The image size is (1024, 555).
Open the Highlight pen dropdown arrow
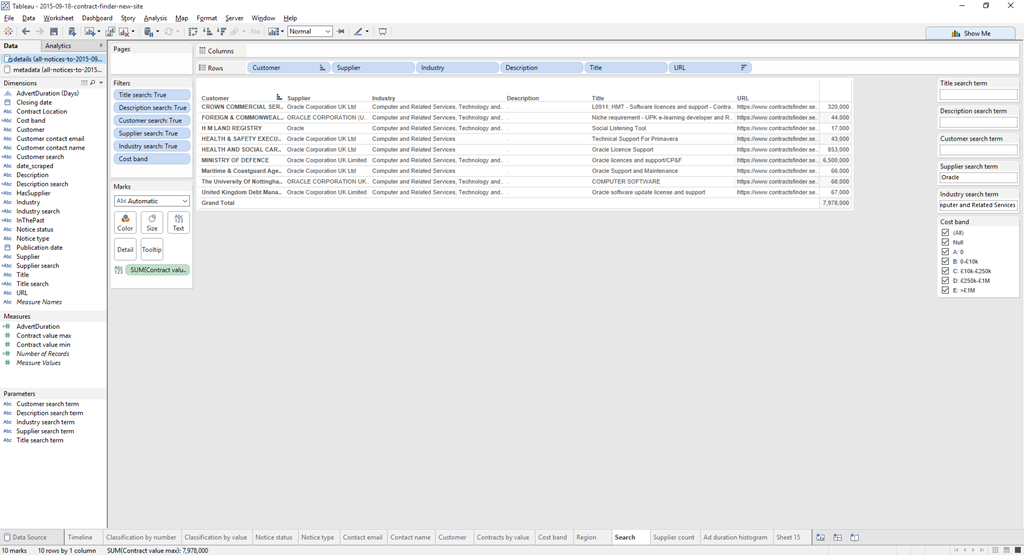367,31
